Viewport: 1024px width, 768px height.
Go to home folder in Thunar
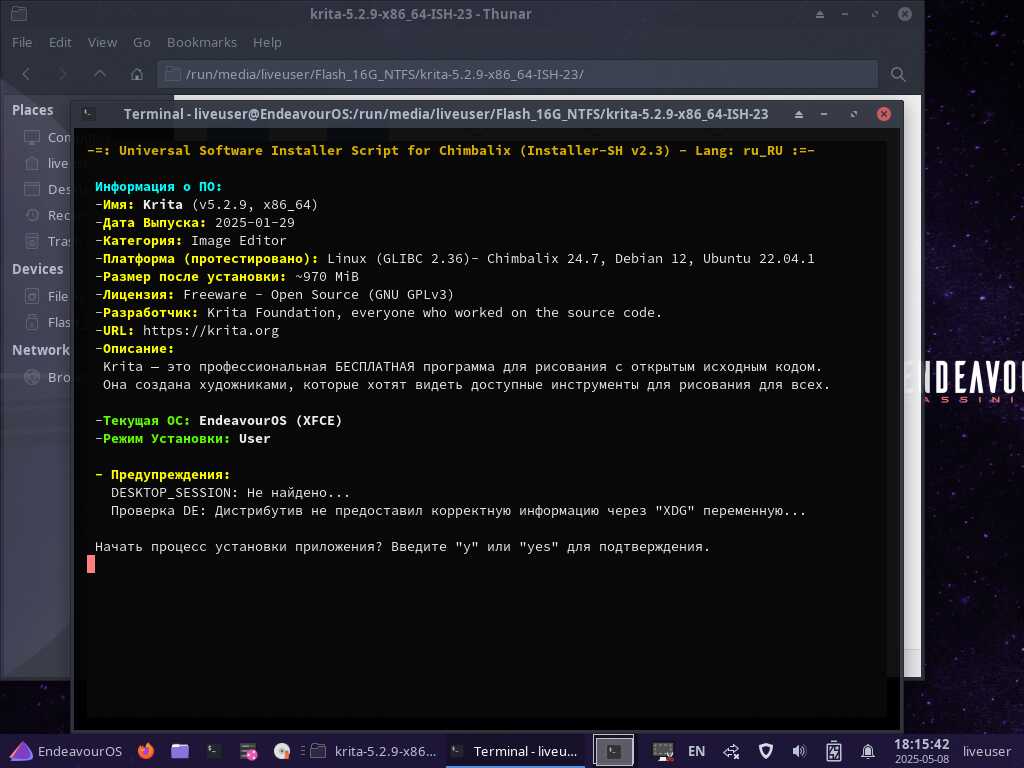pos(136,74)
